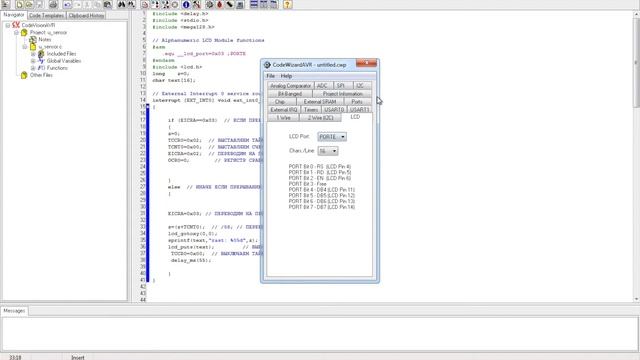Click the 'PORT Bit 3 - Free' line

pyautogui.click(x=307, y=184)
